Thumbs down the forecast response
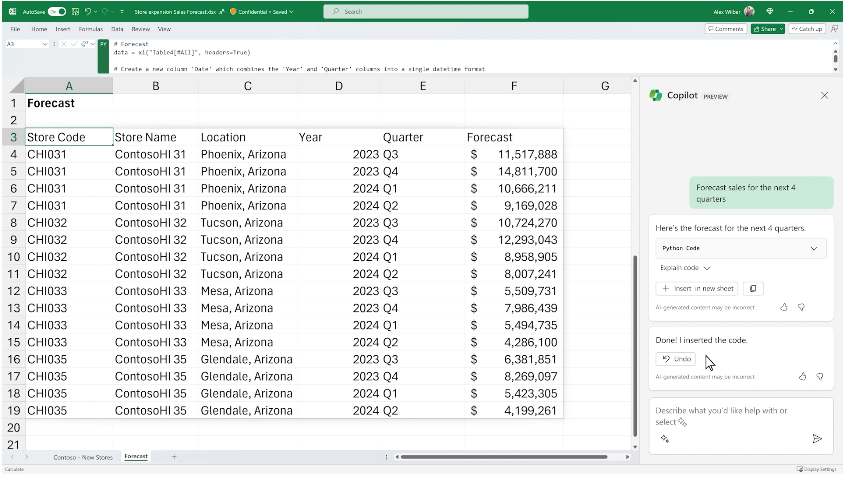Viewport: 844px width, 477px height. click(801, 307)
